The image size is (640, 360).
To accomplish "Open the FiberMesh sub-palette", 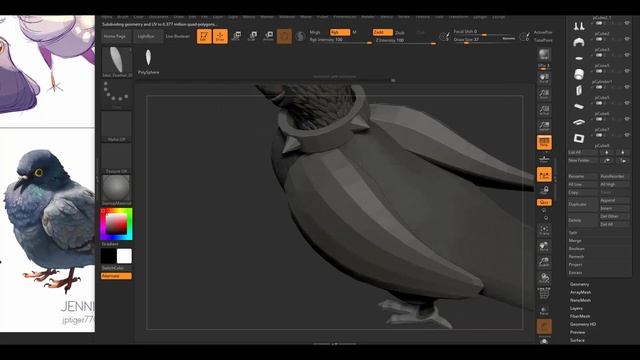I will pyautogui.click(x=580, y=316).
